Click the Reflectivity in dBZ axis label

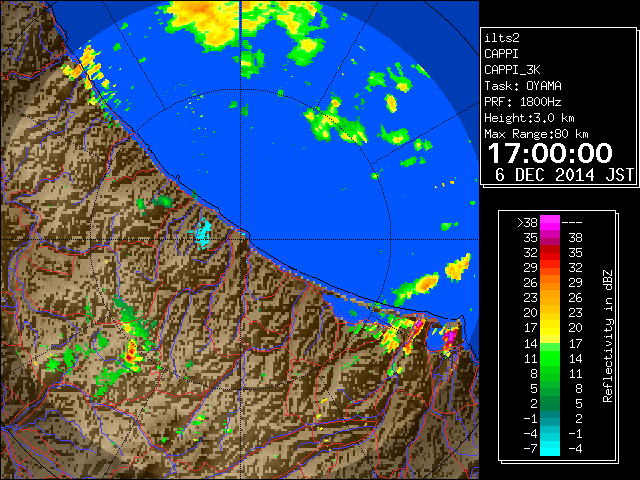[608, 336]
